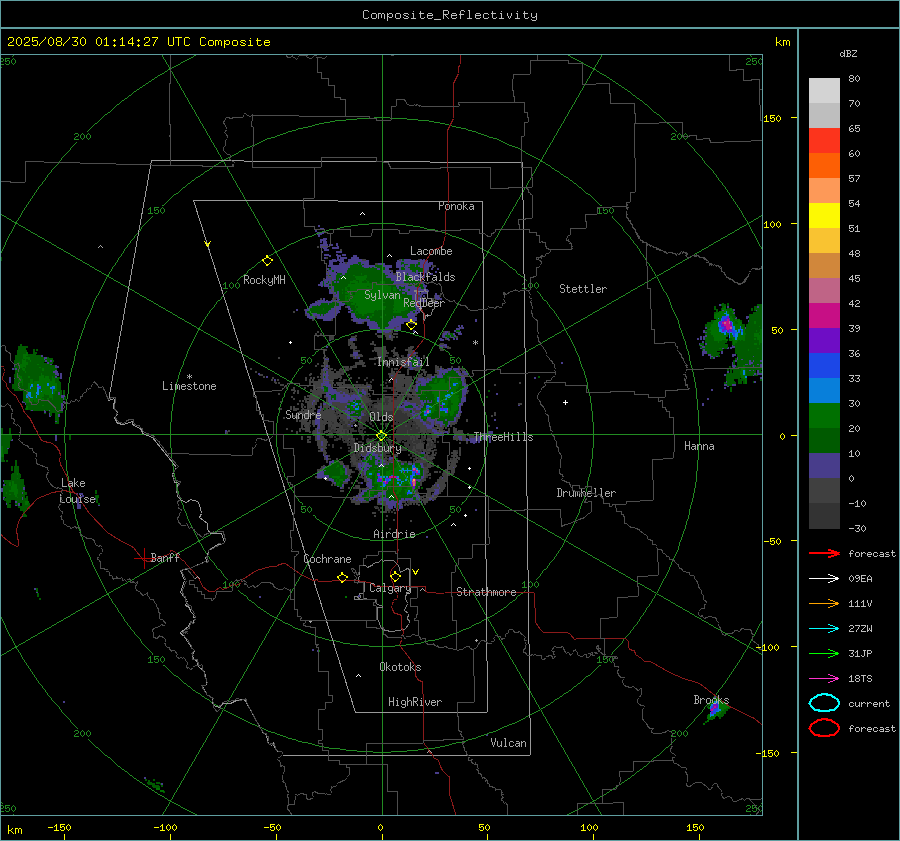
Task: Click the white 09EA arrow legend icon
Action: pyautogui.click(x=824, y=579)
